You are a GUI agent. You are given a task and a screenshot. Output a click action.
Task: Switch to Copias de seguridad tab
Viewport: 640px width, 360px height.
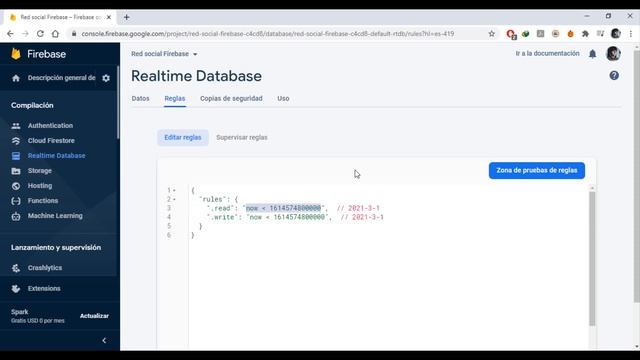tap(231, 98)
